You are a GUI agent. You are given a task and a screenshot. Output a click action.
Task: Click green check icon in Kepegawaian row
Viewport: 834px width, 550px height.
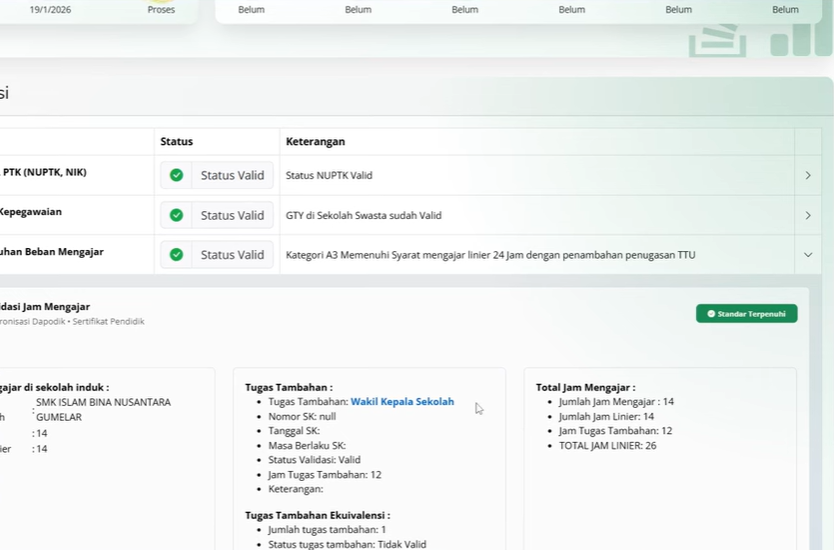point(176,215)
